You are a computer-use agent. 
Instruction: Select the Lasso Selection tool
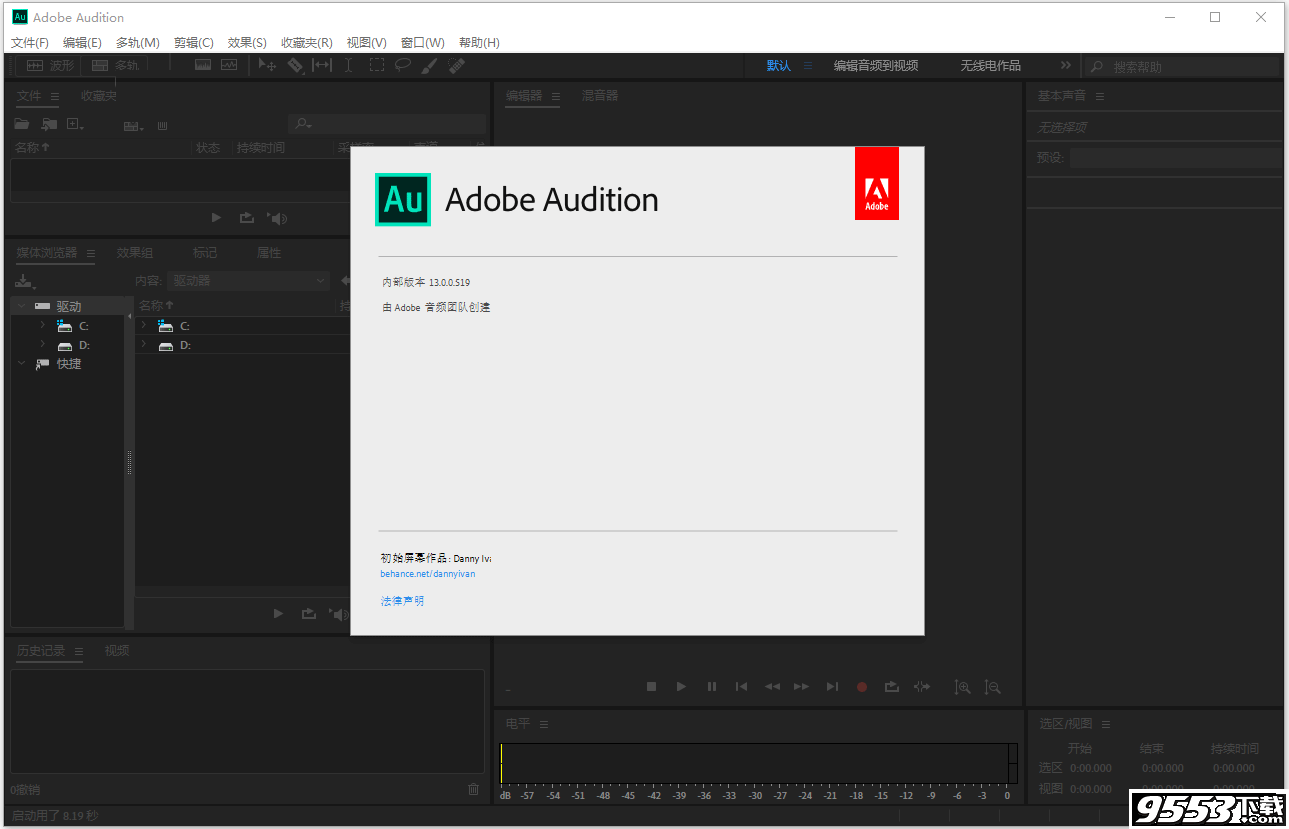(402, 65)
